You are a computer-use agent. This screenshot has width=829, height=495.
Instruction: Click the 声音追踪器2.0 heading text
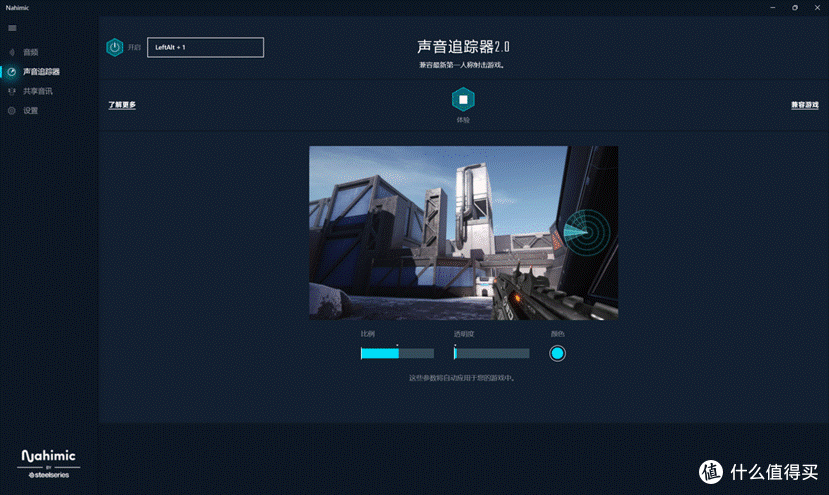click(x=463, y=47)
